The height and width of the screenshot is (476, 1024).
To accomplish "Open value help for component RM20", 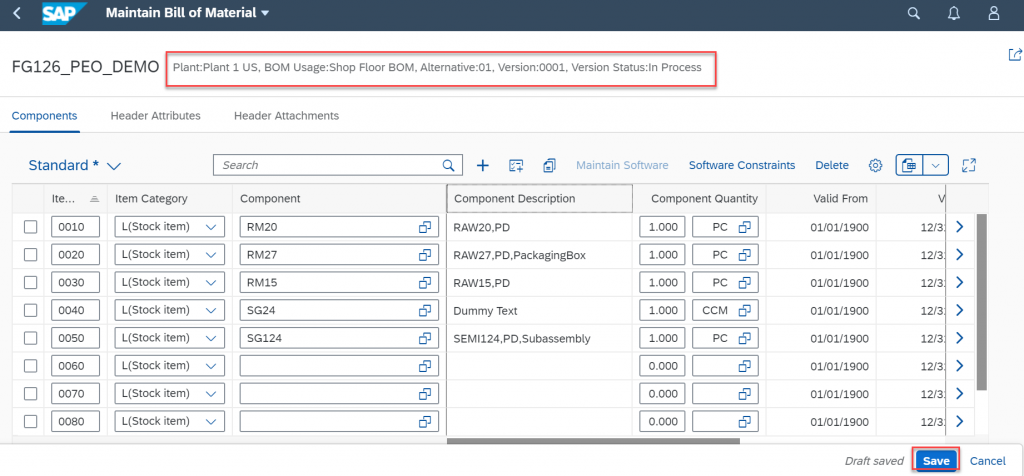I will (425, 227).
